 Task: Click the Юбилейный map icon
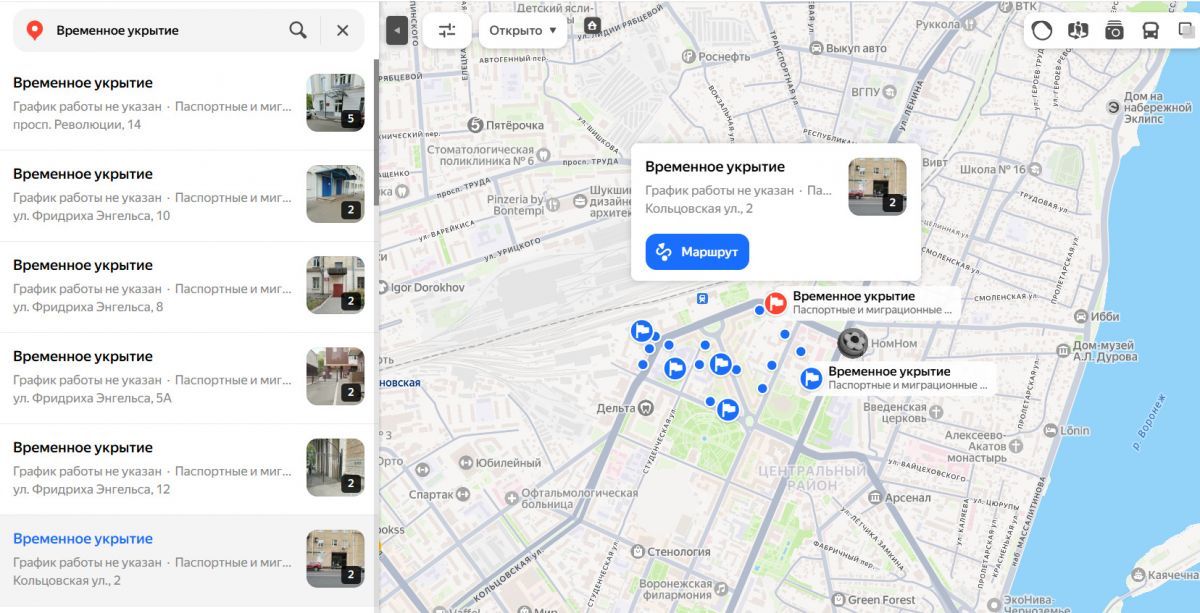(x=465, y=463)
